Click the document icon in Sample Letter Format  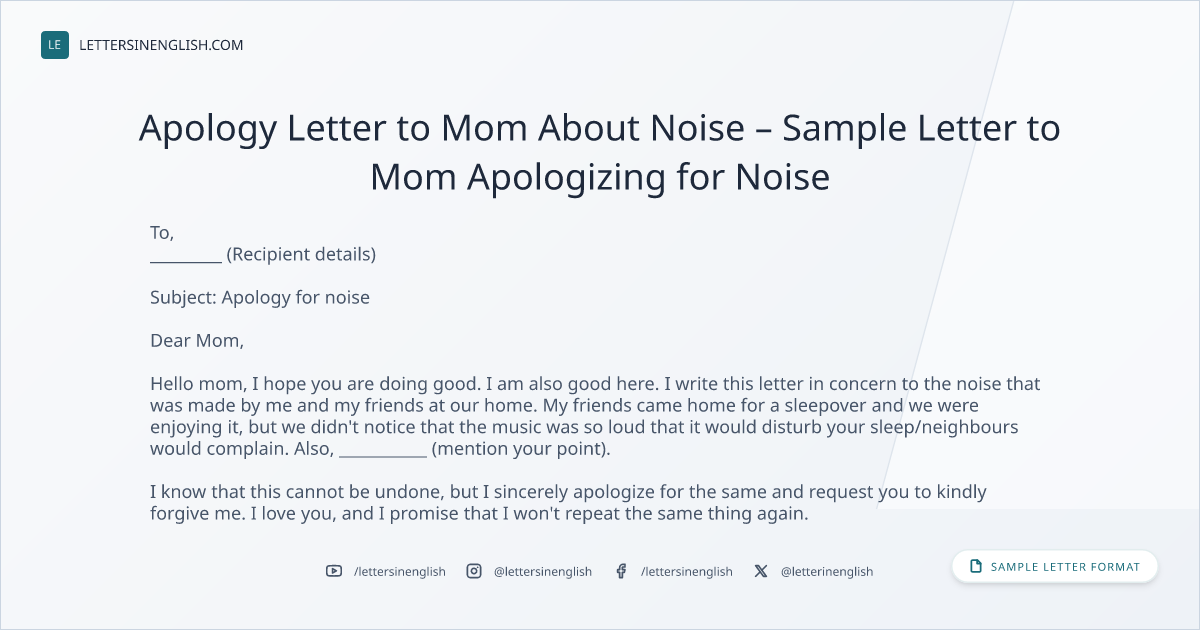976,567
